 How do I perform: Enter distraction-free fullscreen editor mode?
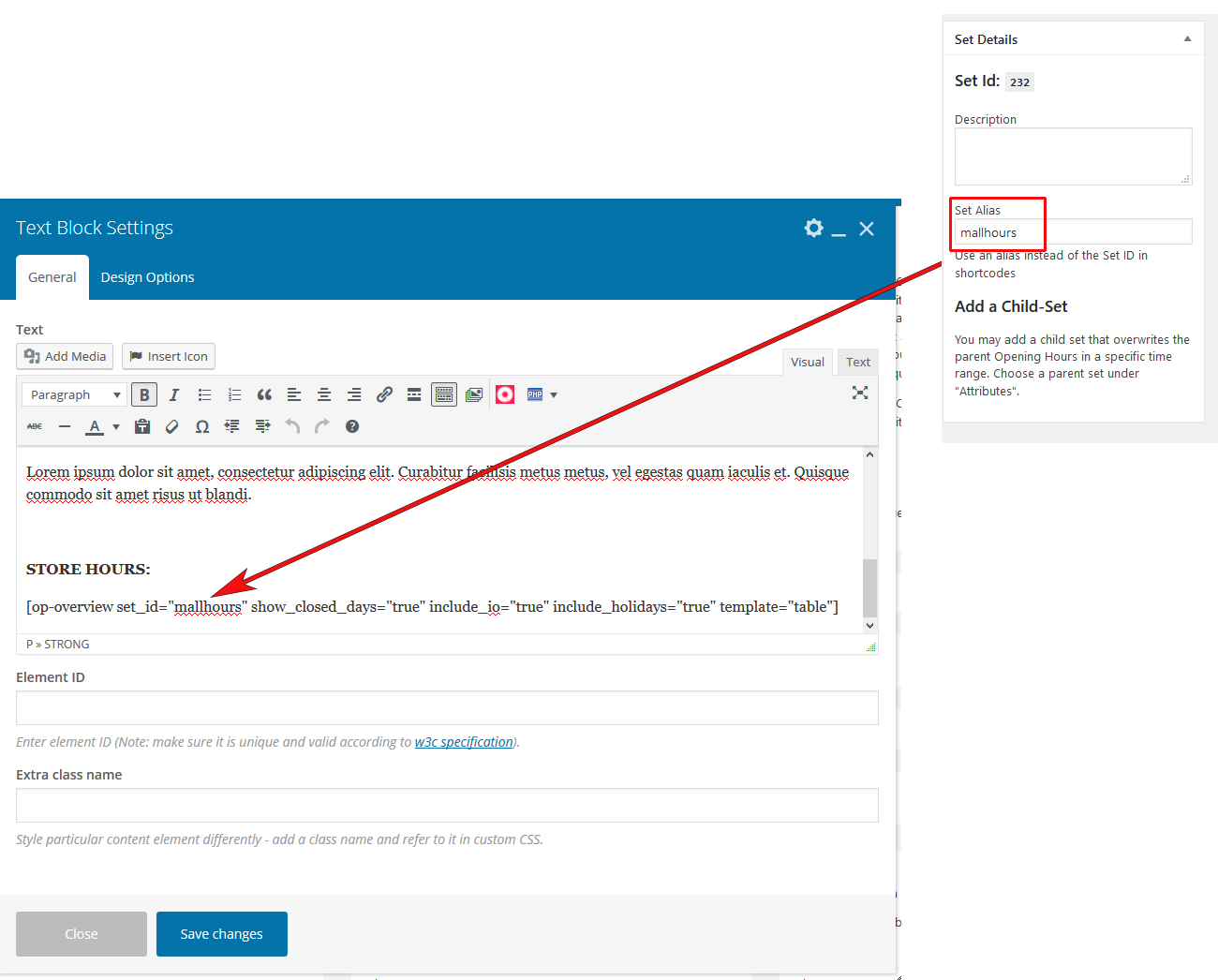860,393
